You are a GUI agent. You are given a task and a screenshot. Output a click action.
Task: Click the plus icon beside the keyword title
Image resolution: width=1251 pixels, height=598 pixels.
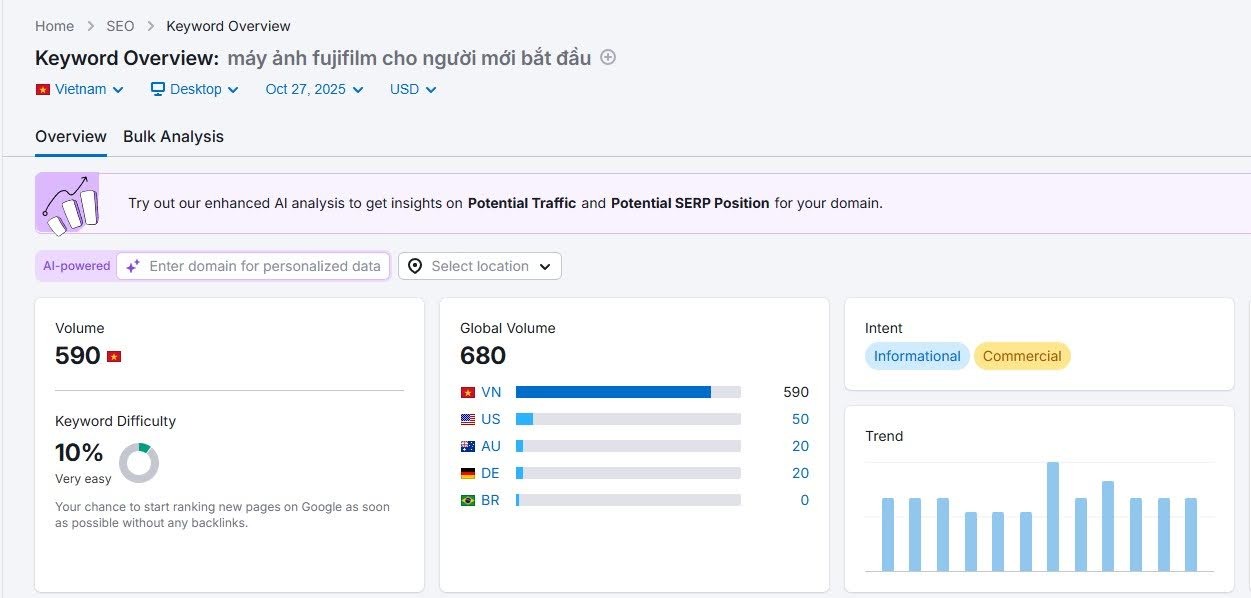pyautogui.click(x=608, y=58)
